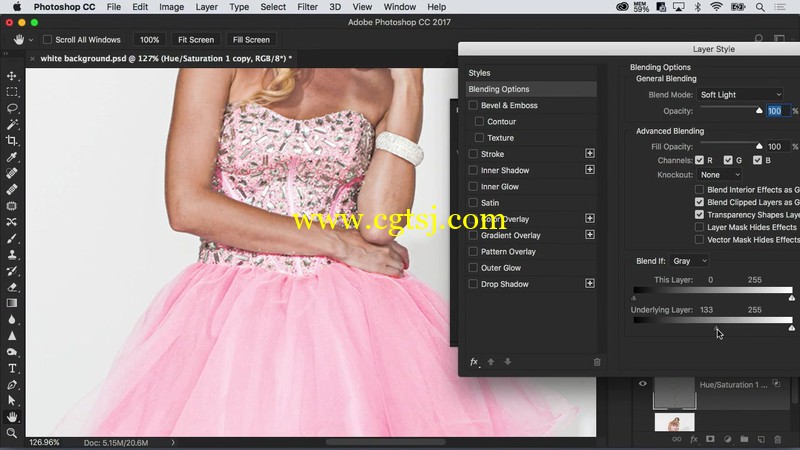800x450 pixels.
Task: Select the Crop tool
Action: 12,141
